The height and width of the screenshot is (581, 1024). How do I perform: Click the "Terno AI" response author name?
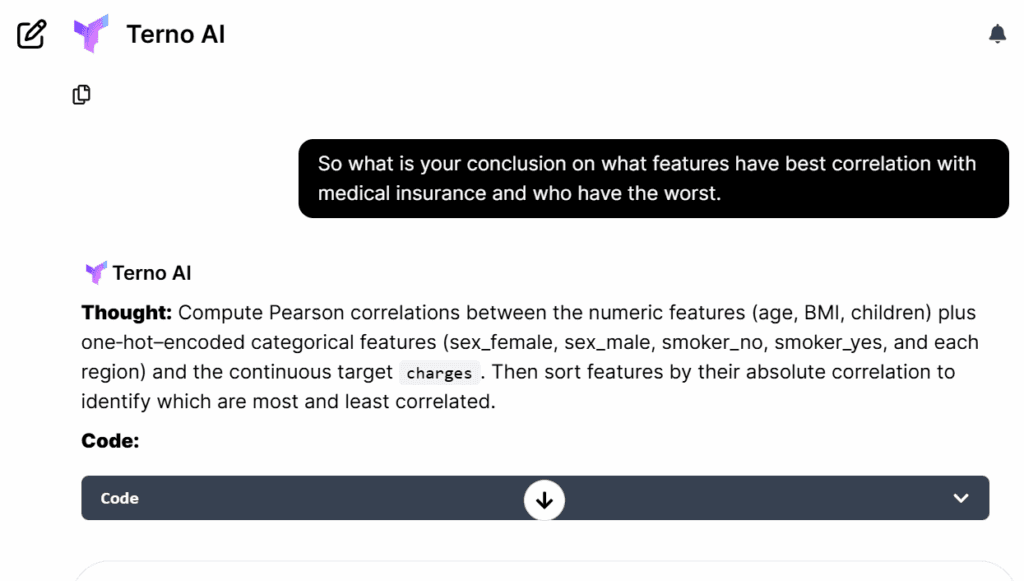coord(152,273)
